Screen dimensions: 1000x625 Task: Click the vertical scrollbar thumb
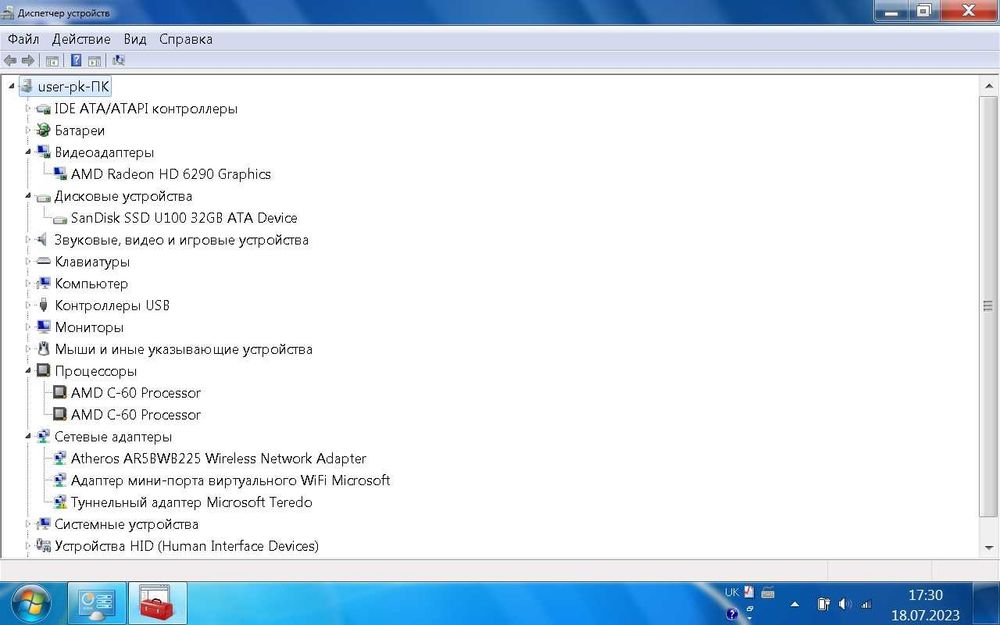tap(989, 306)
